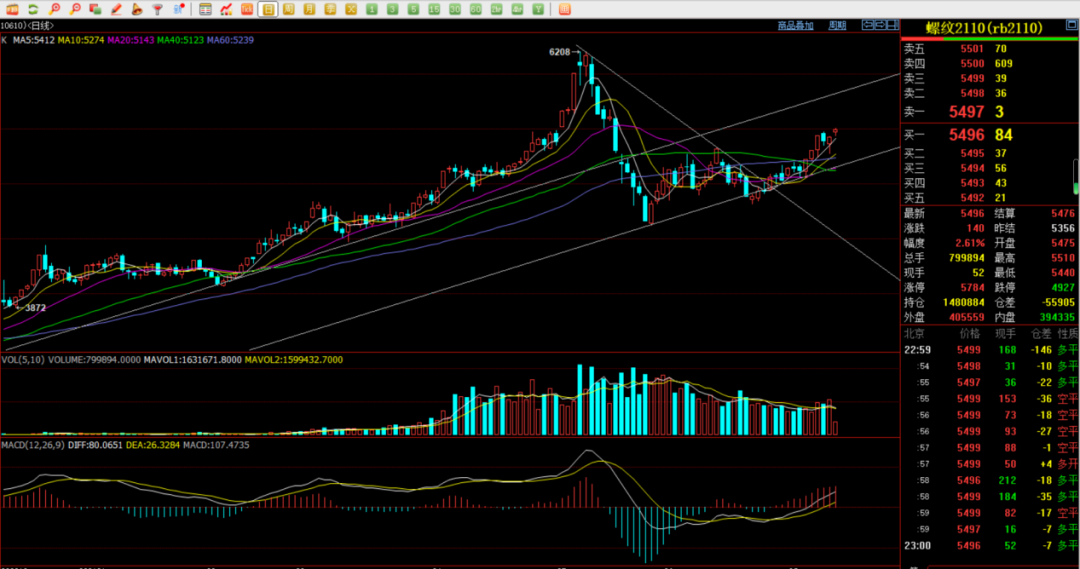Click the green refresh arrows icon
This screenshot has height=569, width=1080.
[33, 9]
